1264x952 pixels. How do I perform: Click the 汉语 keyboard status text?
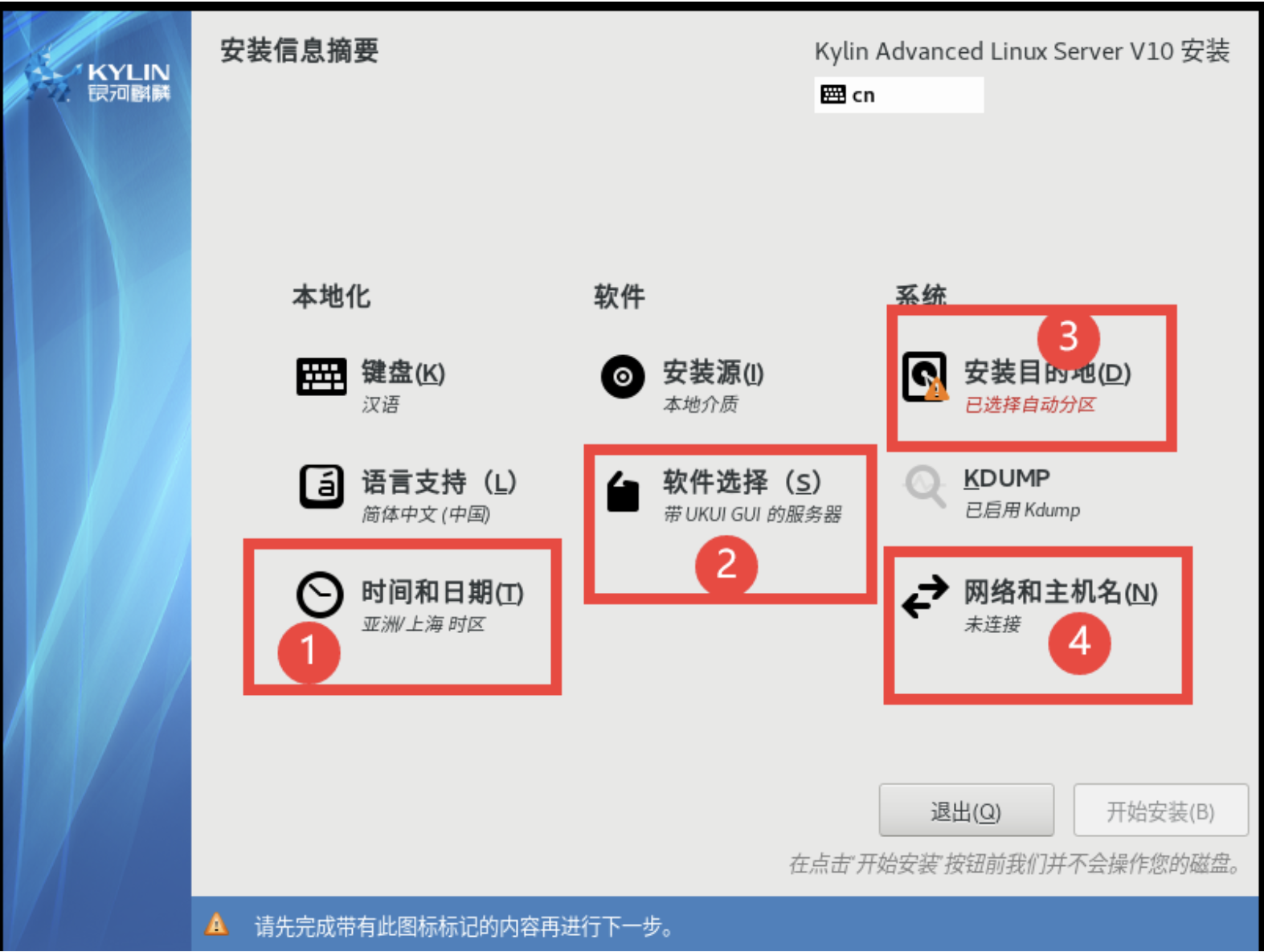click(379, 404)
